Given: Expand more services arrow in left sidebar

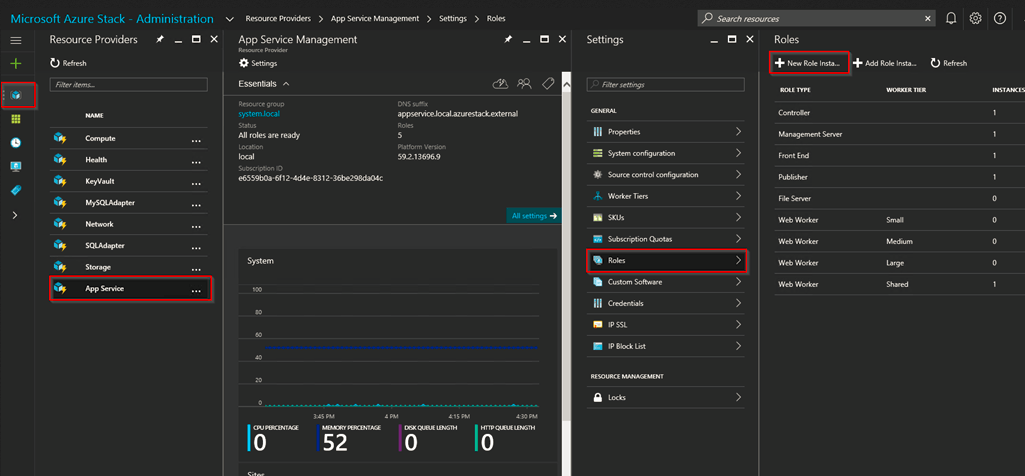Looking at the screenshot, I should (16, 214).
